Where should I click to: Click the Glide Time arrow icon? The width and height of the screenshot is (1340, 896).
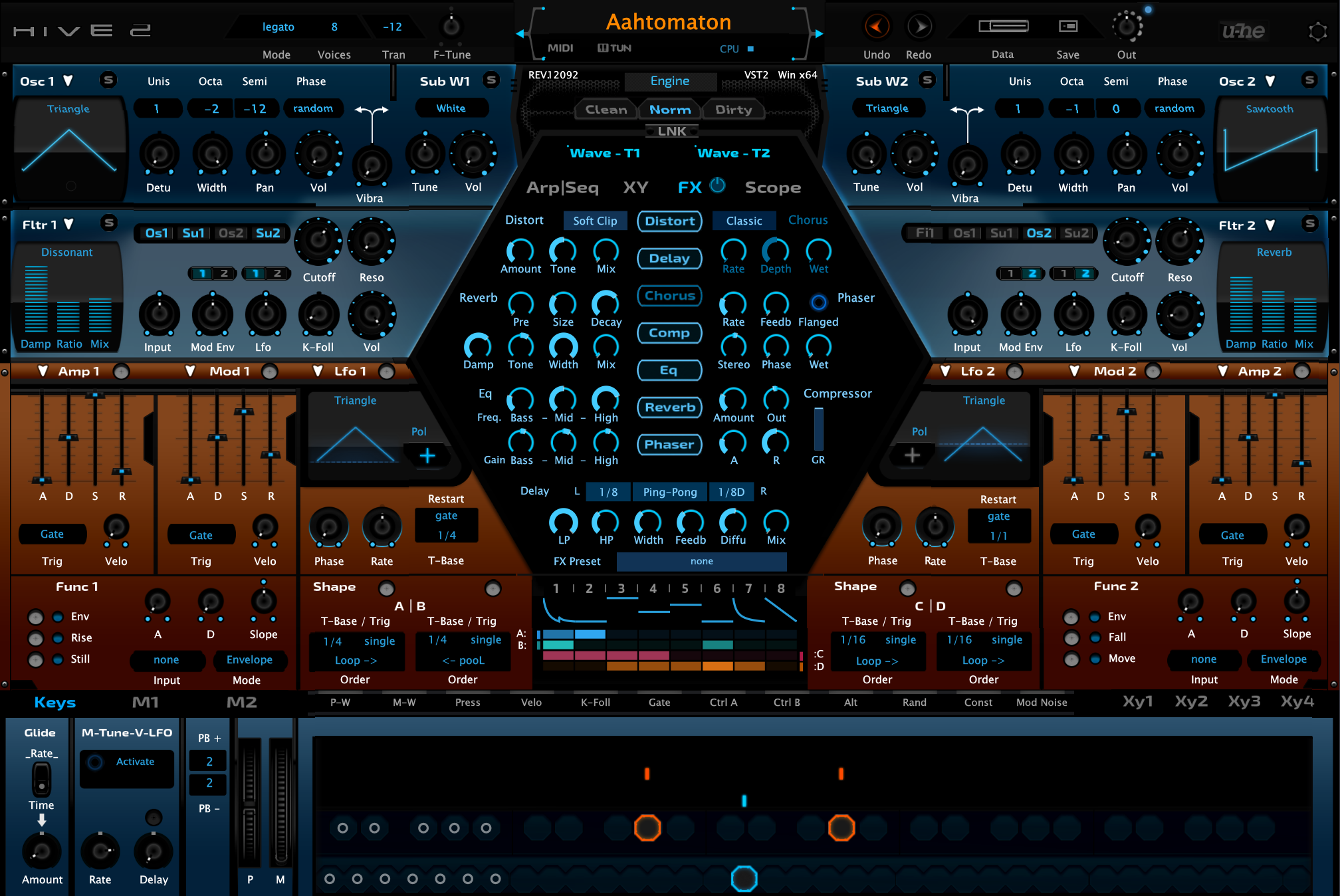click(x=41, y=820)
